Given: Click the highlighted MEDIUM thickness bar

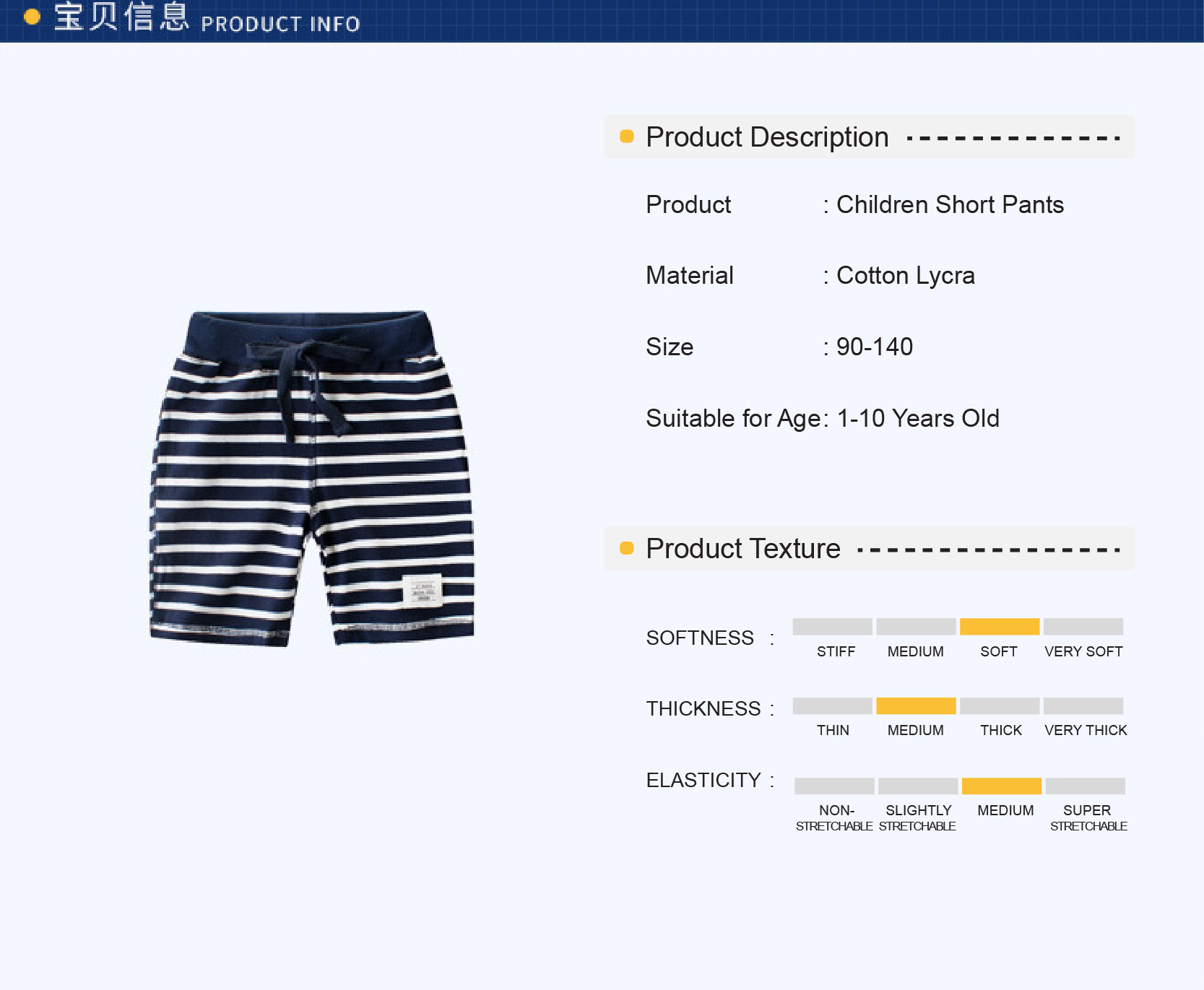Looking at the screenshot, I should (916, 705).
